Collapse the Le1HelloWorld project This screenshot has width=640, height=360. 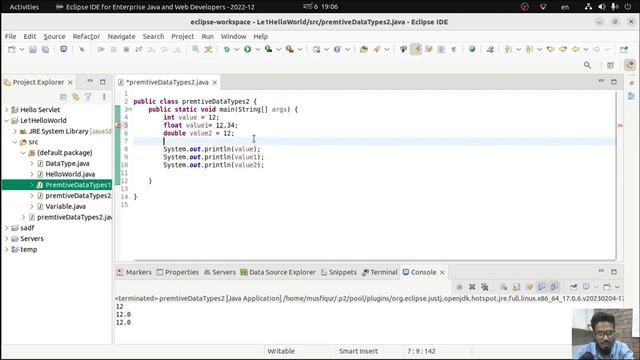pyautogui.click(x=7, y=120)
